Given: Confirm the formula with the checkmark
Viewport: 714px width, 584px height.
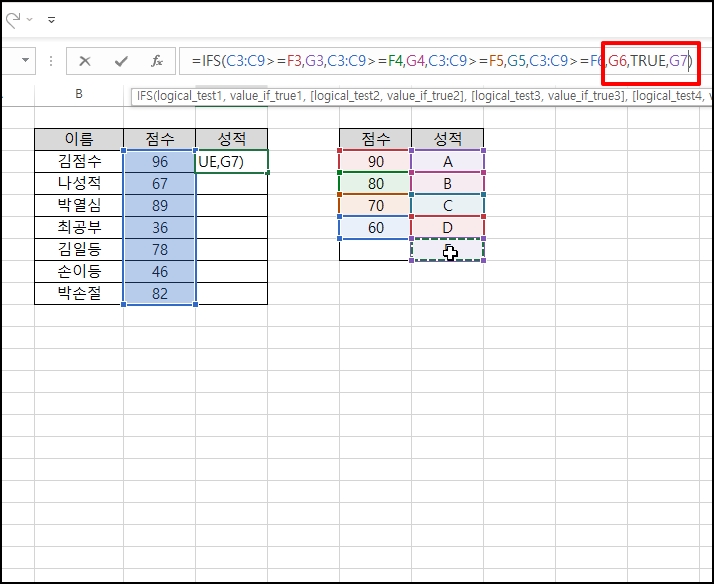Looking at the screenshot, I should (x=121, y=61).
